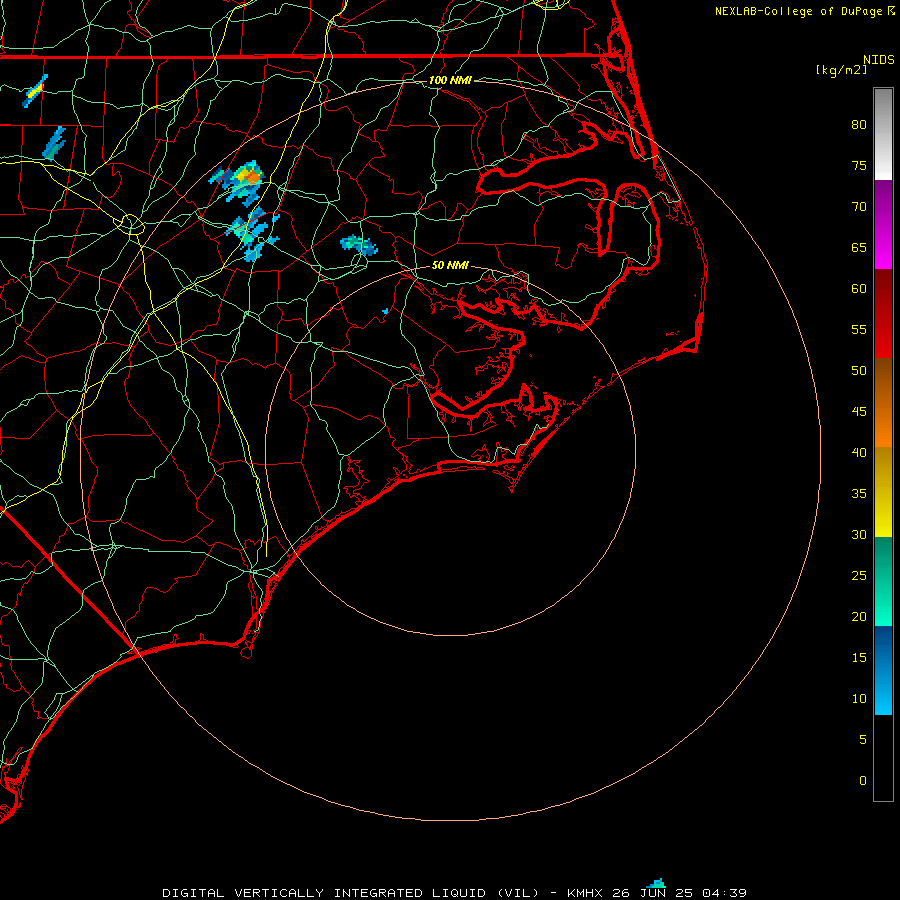
Task: Pick the magenta-purple segment of the color bar
Action: tap(883, 225)
